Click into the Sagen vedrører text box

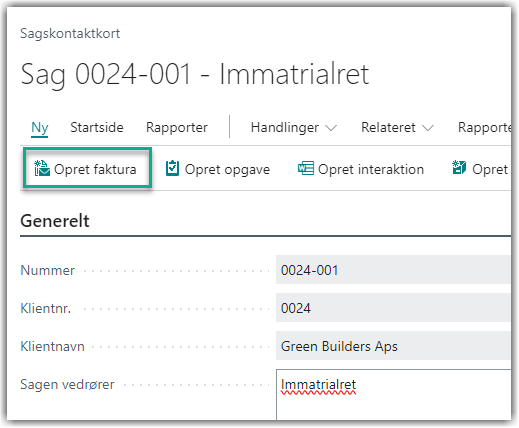(393, 395)
